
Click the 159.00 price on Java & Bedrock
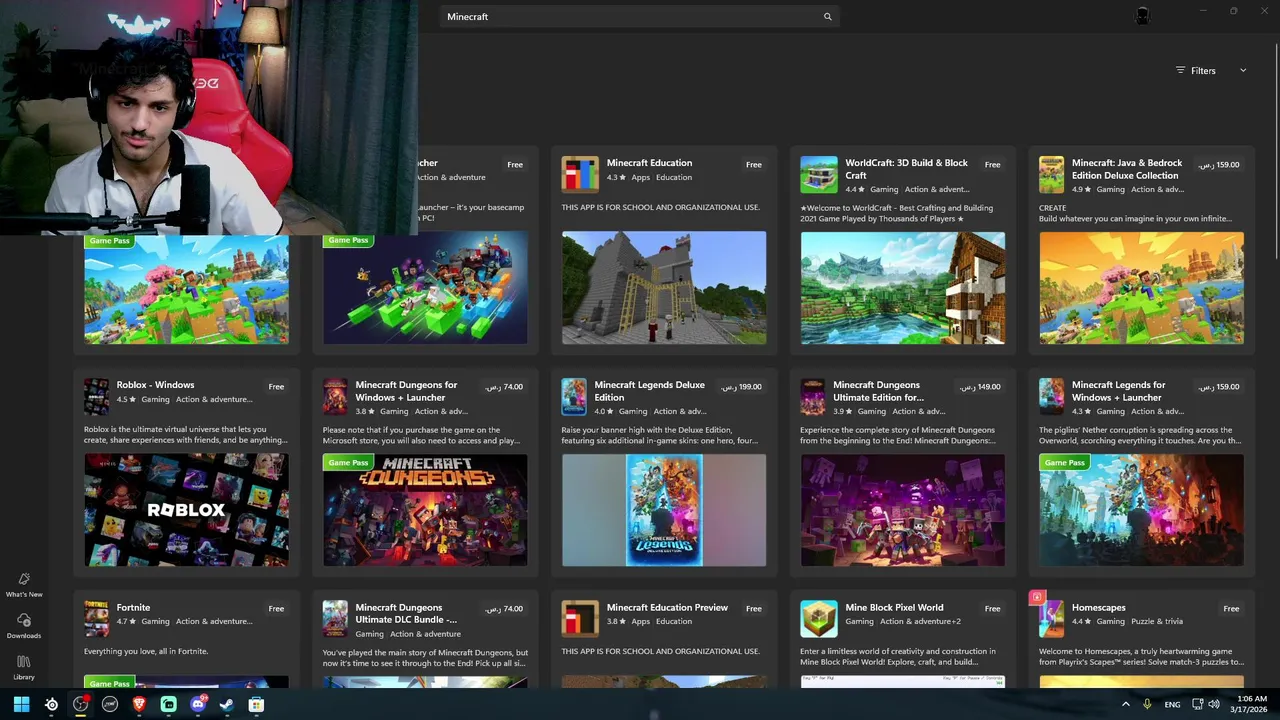[1219, 165]
